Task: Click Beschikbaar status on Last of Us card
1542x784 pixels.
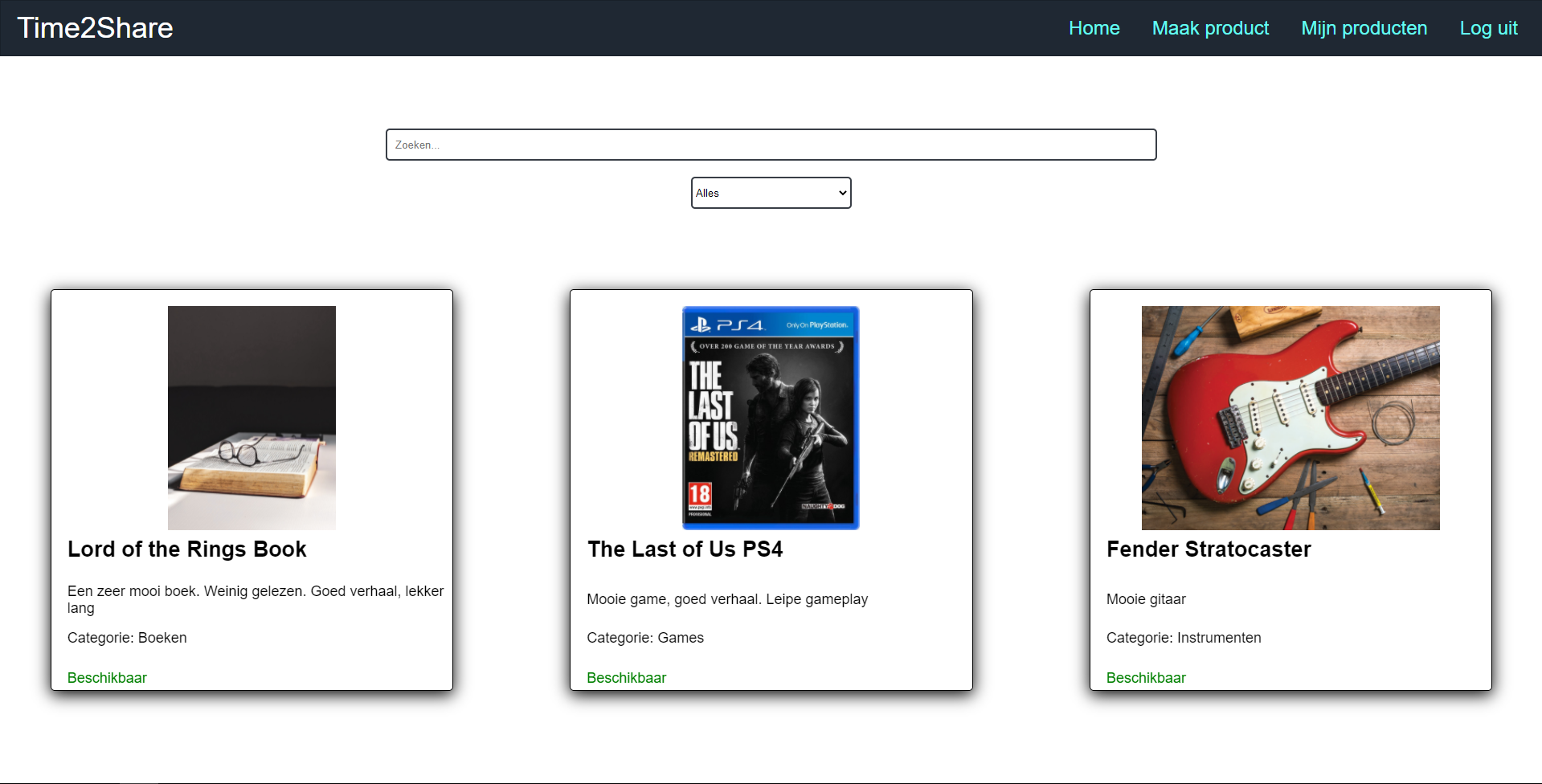Action: 627,678
